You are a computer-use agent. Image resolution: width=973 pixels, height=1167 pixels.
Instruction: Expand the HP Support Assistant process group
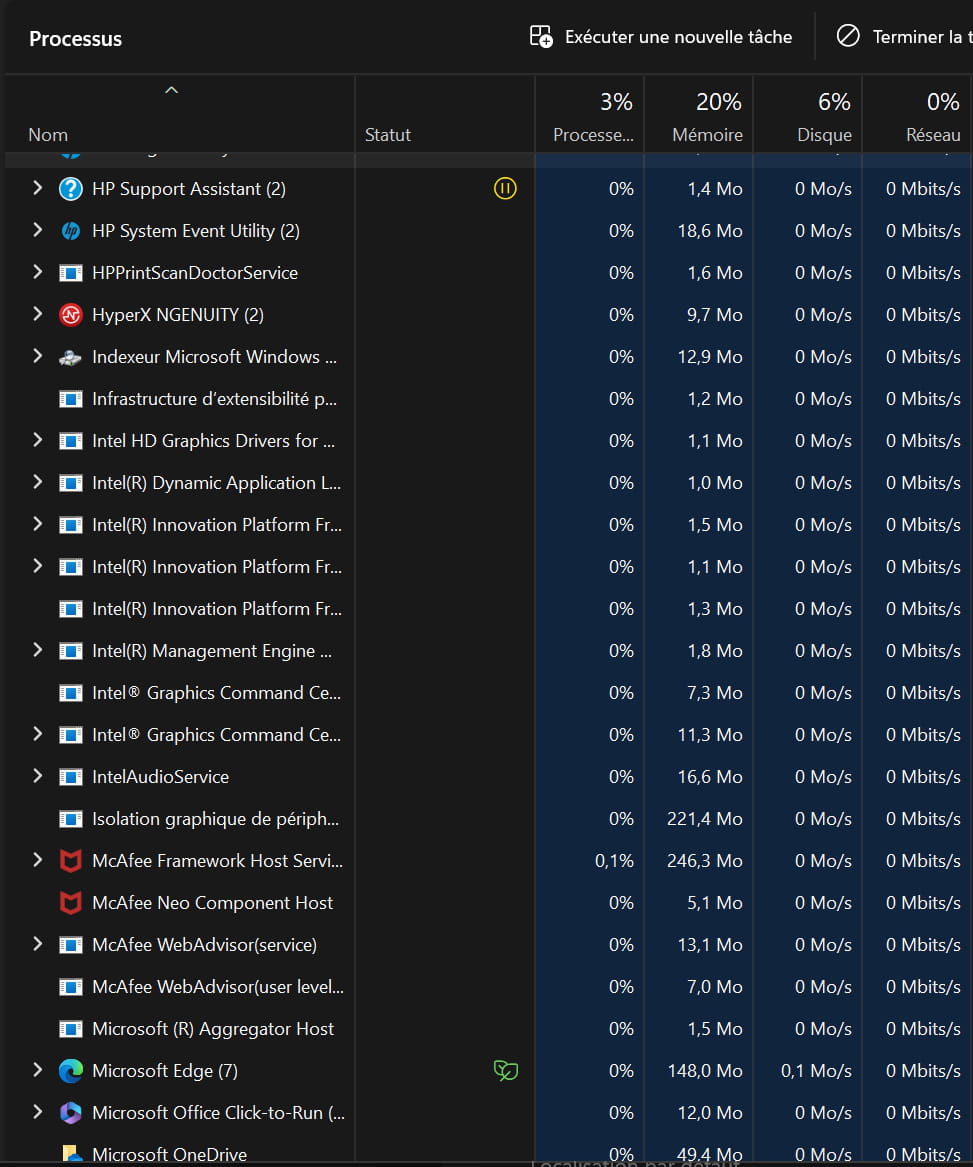(x=37, y=188)
